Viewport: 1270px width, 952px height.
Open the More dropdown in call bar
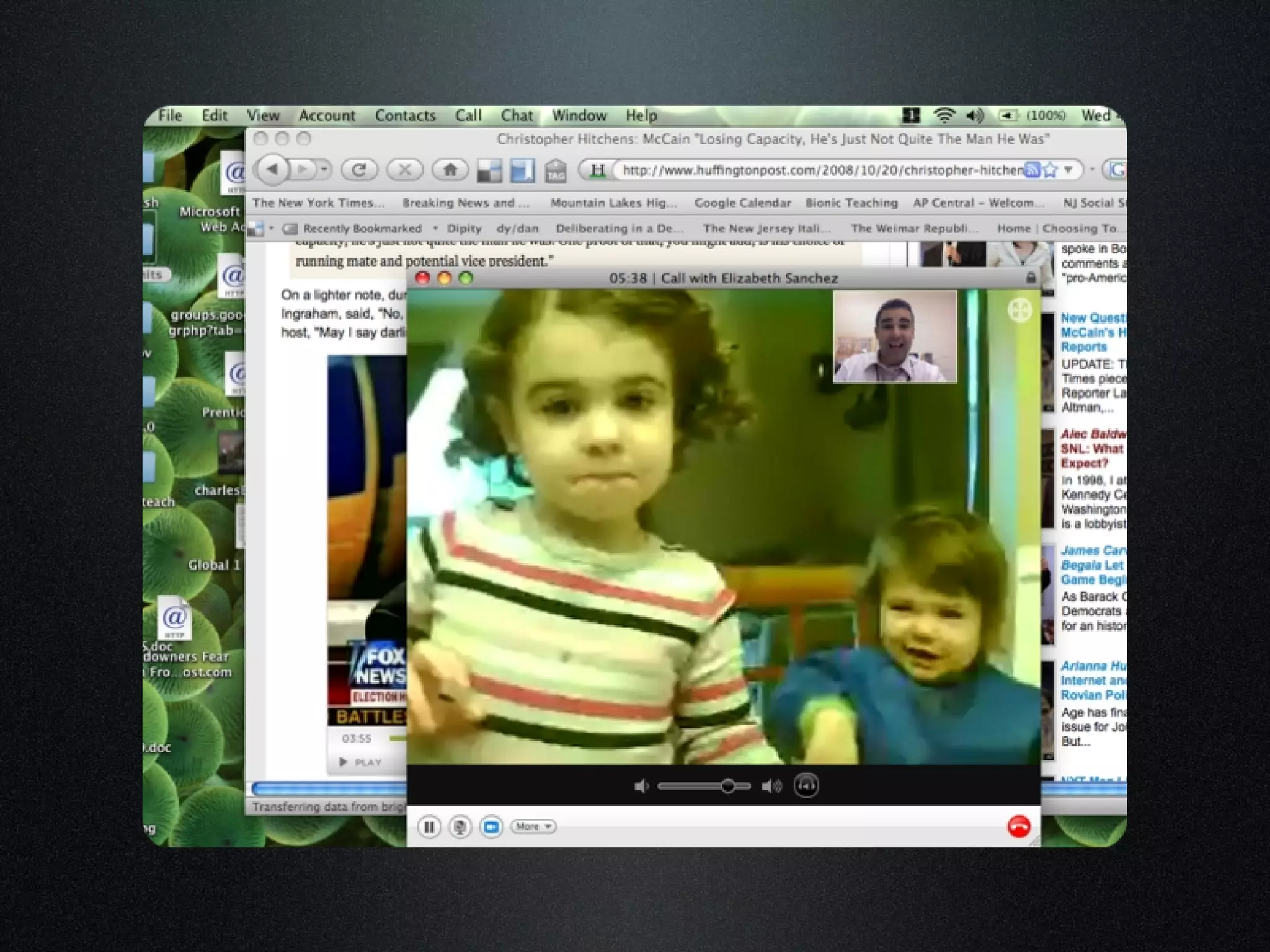point(533,826)
